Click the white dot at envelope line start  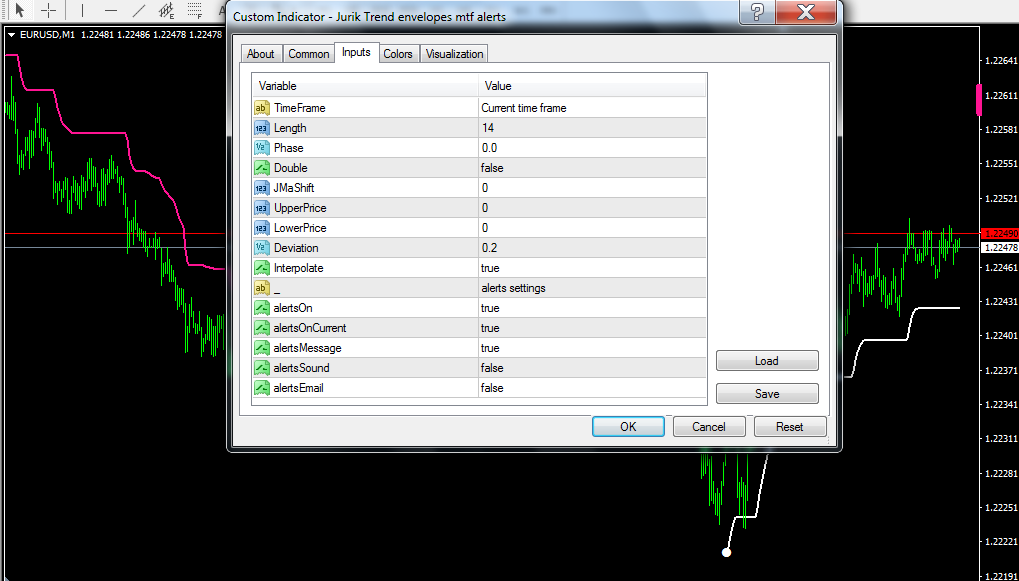[727, 552]
